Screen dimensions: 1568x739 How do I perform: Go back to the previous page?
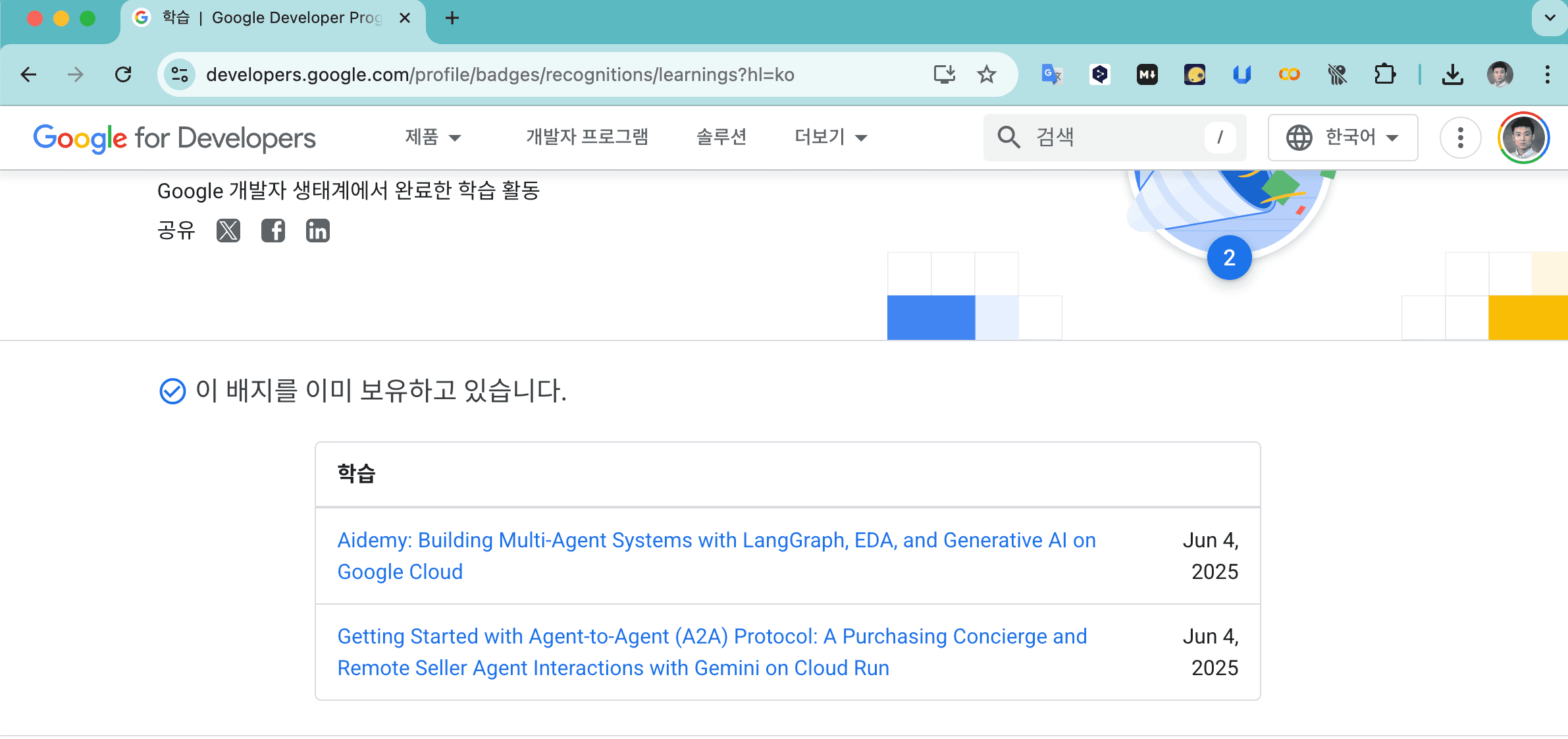coord(28,74)
